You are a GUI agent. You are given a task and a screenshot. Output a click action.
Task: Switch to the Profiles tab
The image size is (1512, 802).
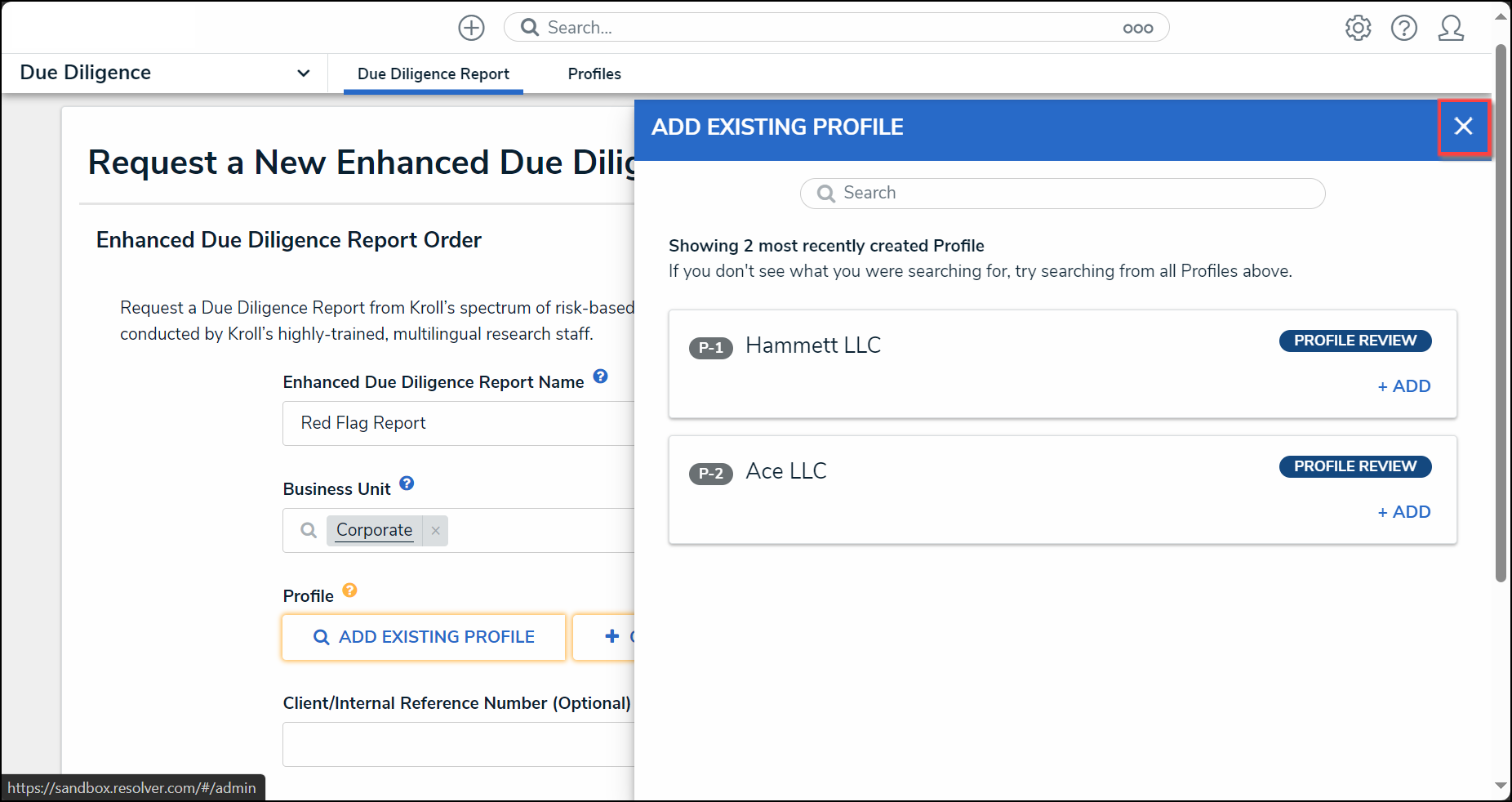[x=594, y=74]
